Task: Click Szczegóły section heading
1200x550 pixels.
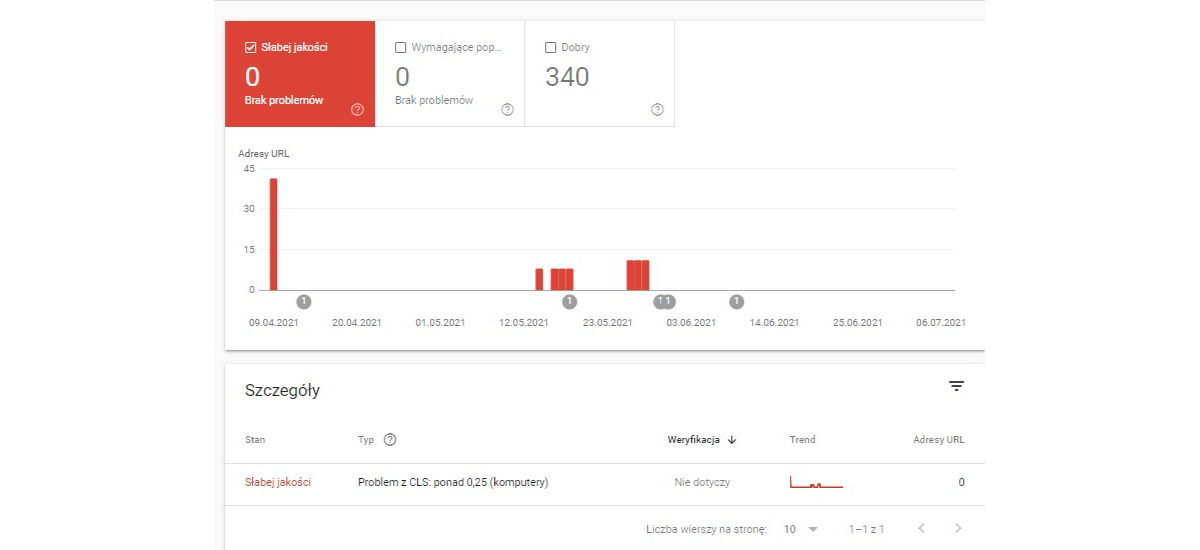Action: click(x=282, y=391)
